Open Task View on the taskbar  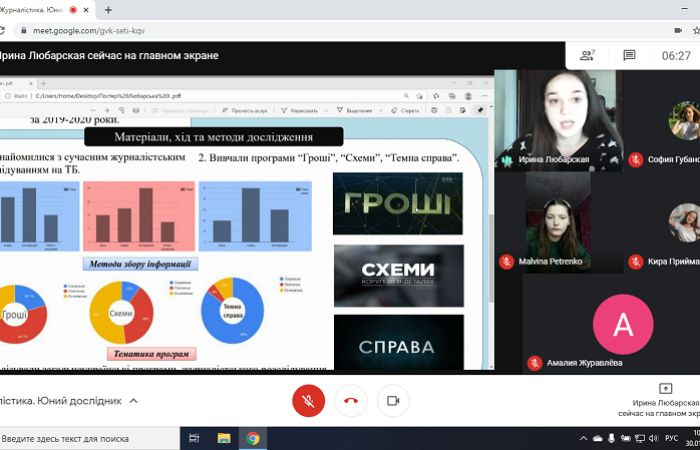[195, 438]
